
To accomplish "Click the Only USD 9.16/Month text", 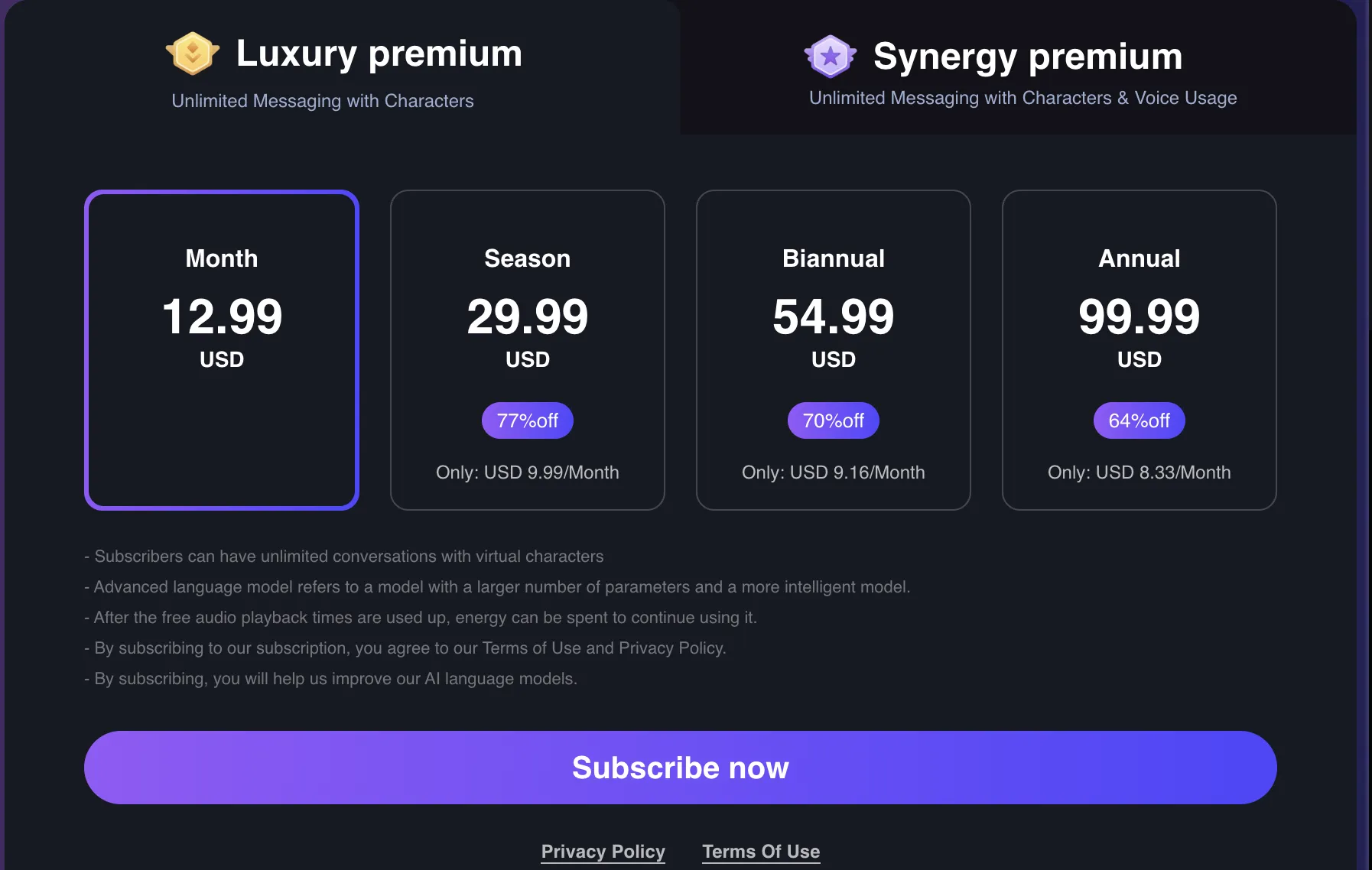I will click(x=833, y=472).
